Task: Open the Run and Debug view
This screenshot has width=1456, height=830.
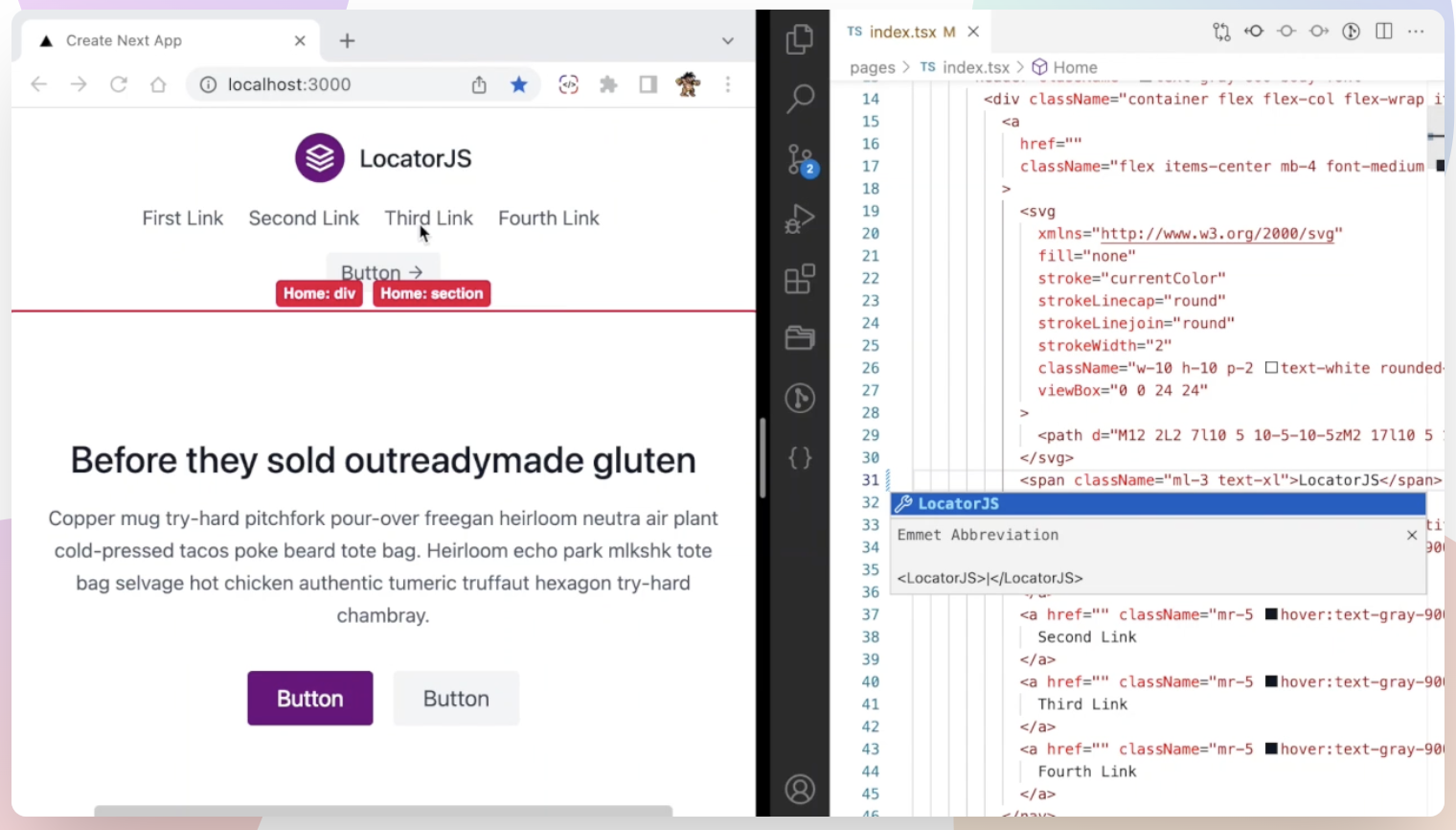Action: tap(800, 219)
